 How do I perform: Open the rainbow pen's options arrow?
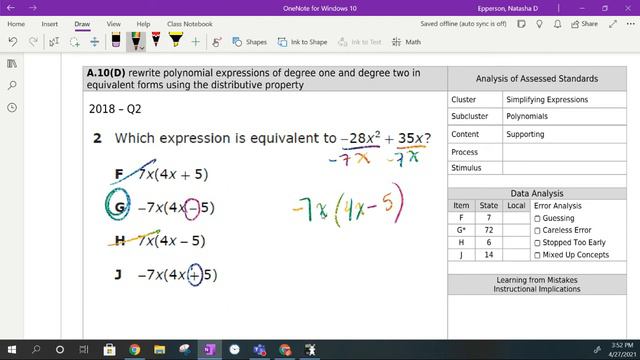142,49
